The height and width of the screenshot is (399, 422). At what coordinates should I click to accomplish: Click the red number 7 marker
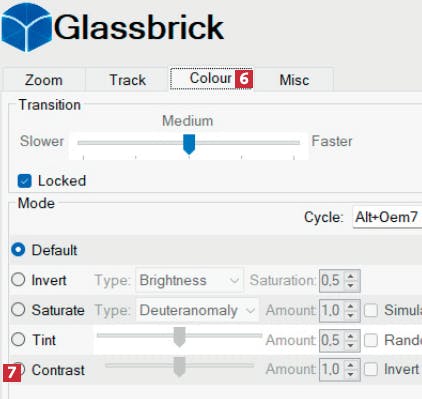pyautogui.click(x=12, y=373)
